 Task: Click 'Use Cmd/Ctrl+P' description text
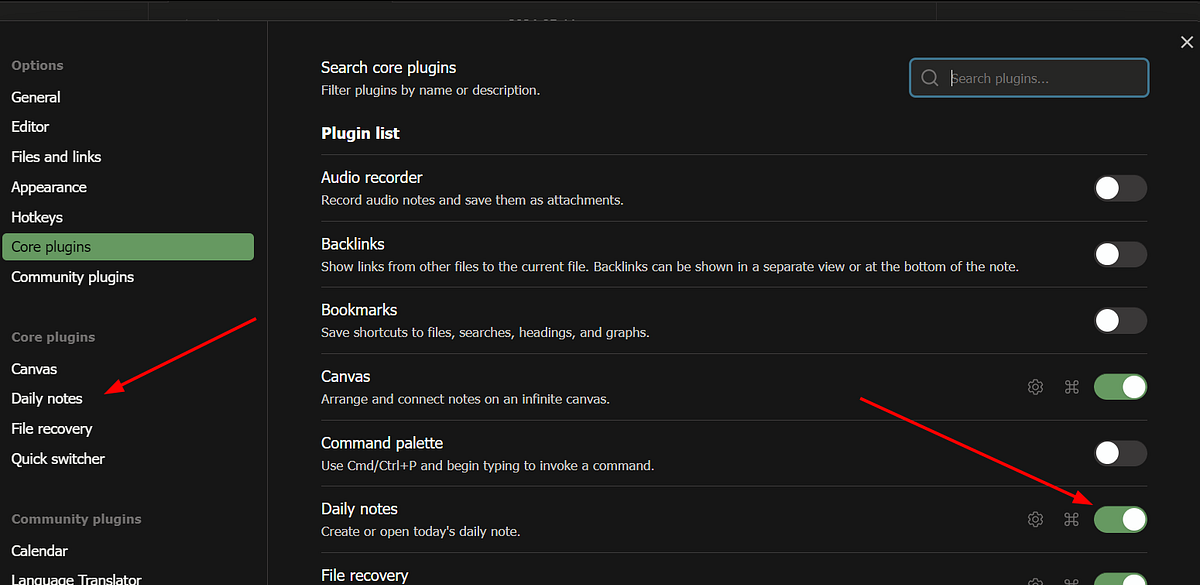487,465
